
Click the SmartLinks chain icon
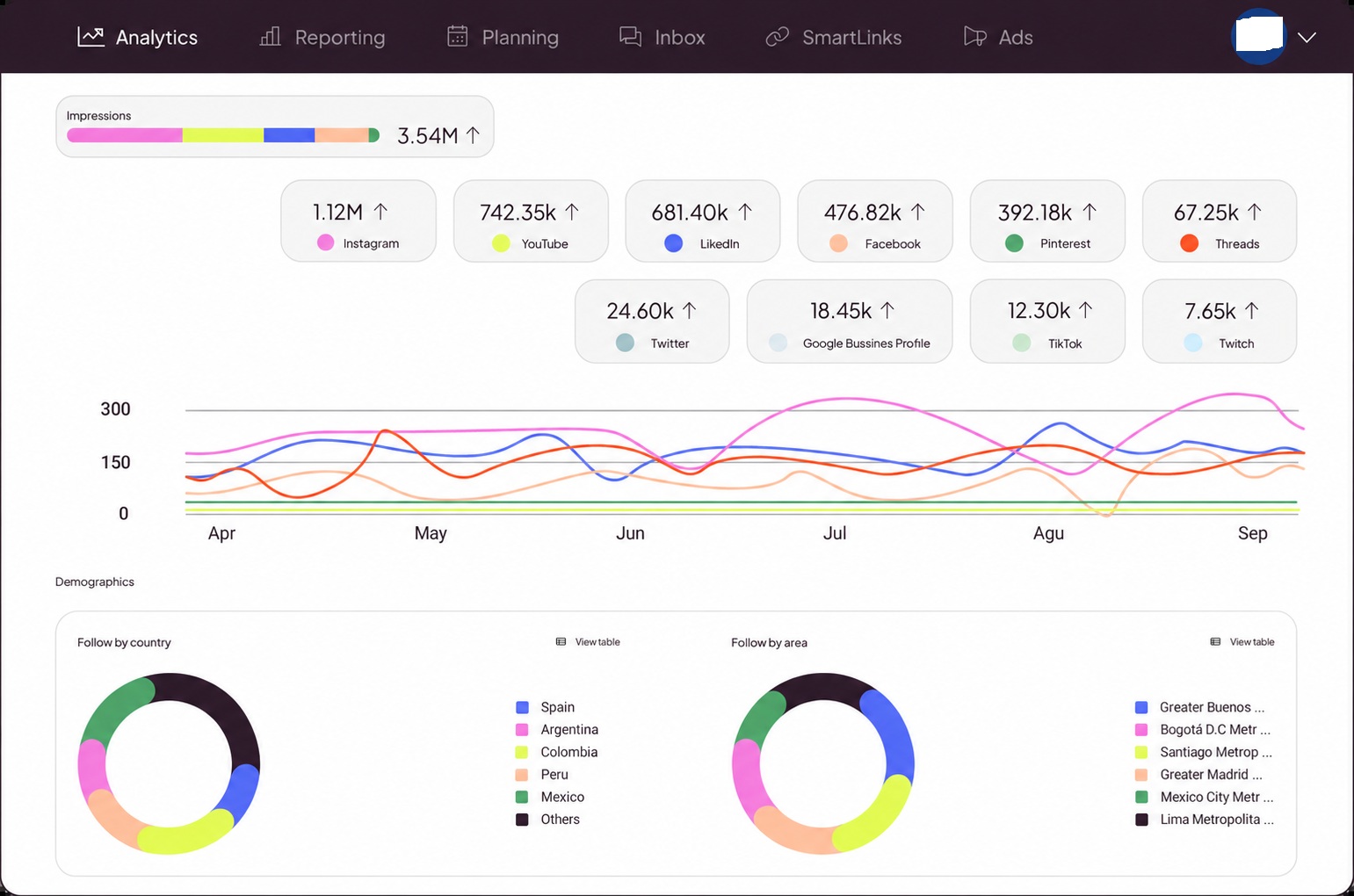(777, 37)
